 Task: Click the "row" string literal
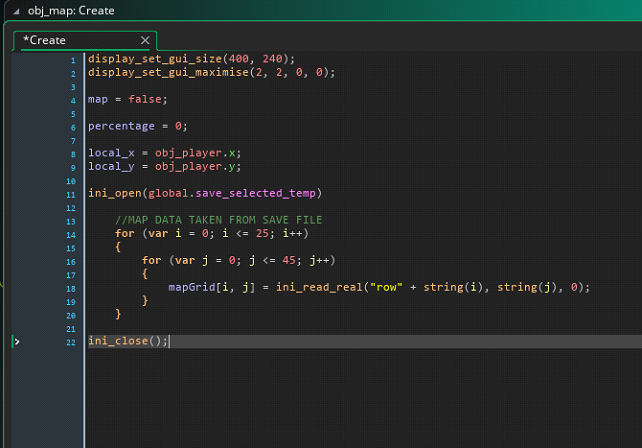pyautogui.click(x=386, y=287)
